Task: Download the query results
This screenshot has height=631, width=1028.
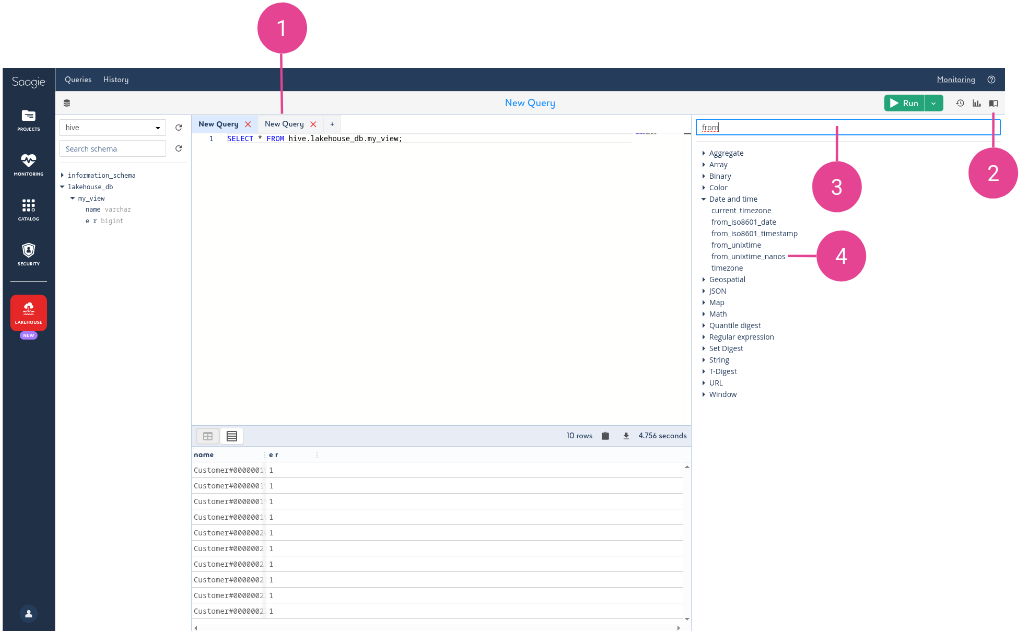Action: 626,436
